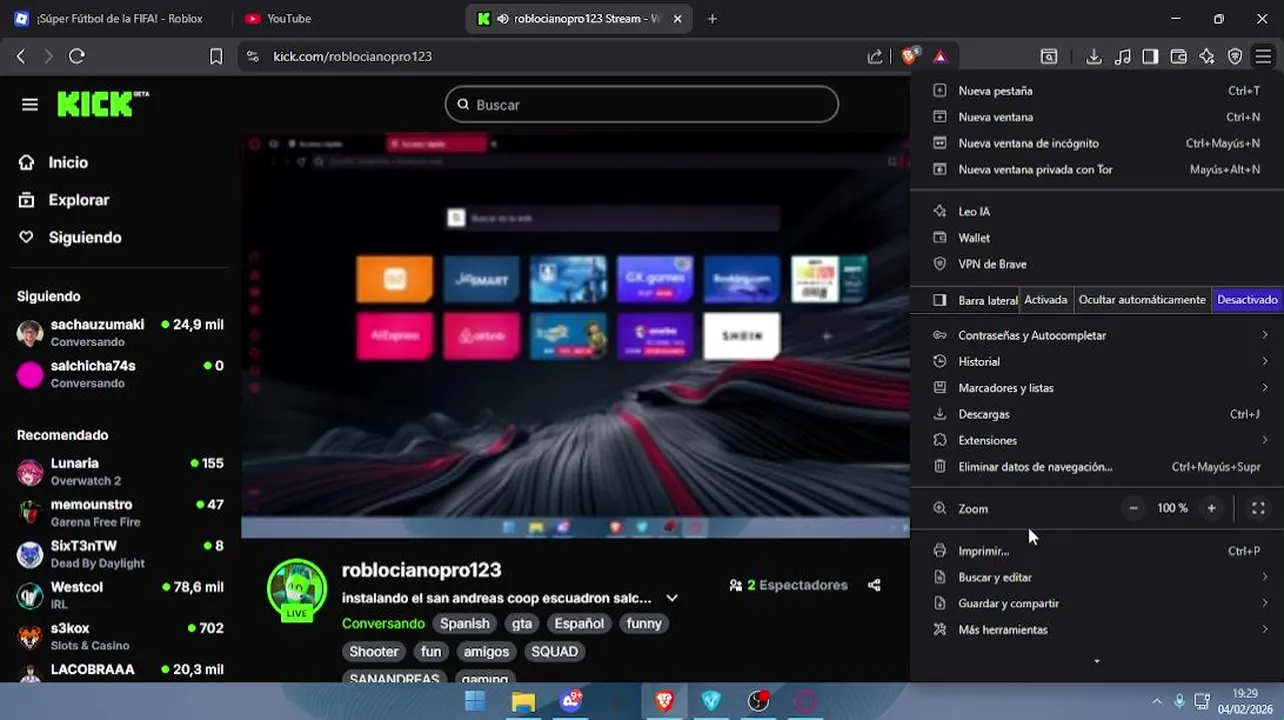The image size is (1284, 720).
Task: Open a new tab with plus button
Action: (x=712, y=18)
